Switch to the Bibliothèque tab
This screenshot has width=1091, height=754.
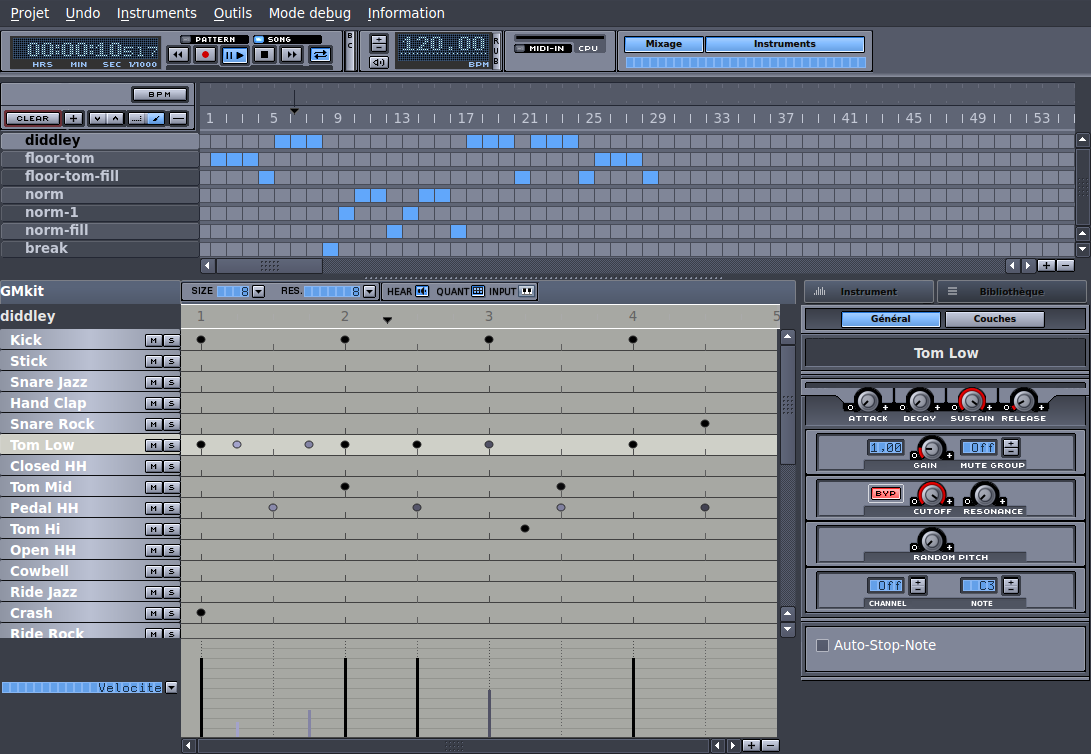[1011, 292]
